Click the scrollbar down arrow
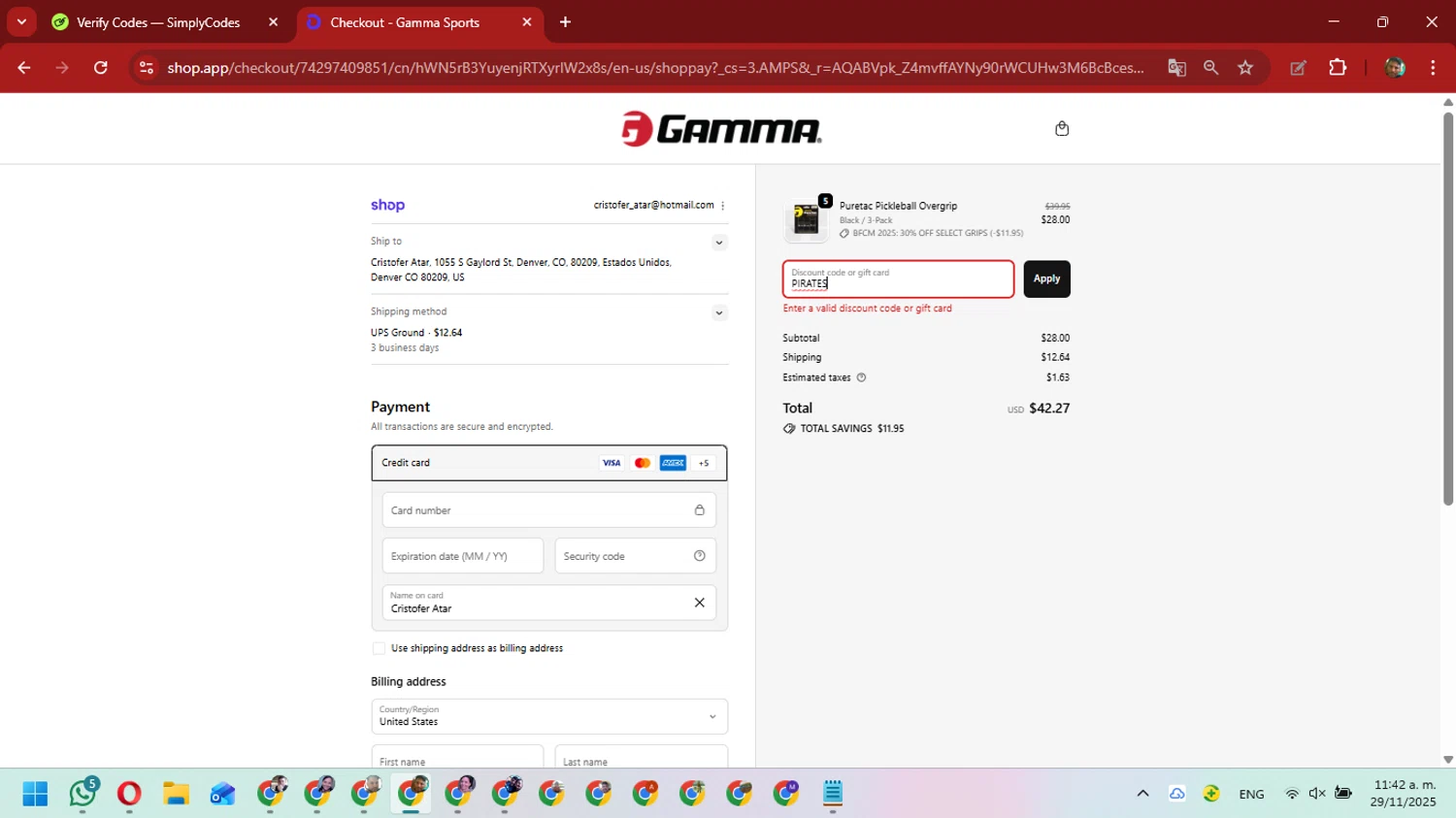Screen dimensions: 1456x818 [x=1447, y=760]
